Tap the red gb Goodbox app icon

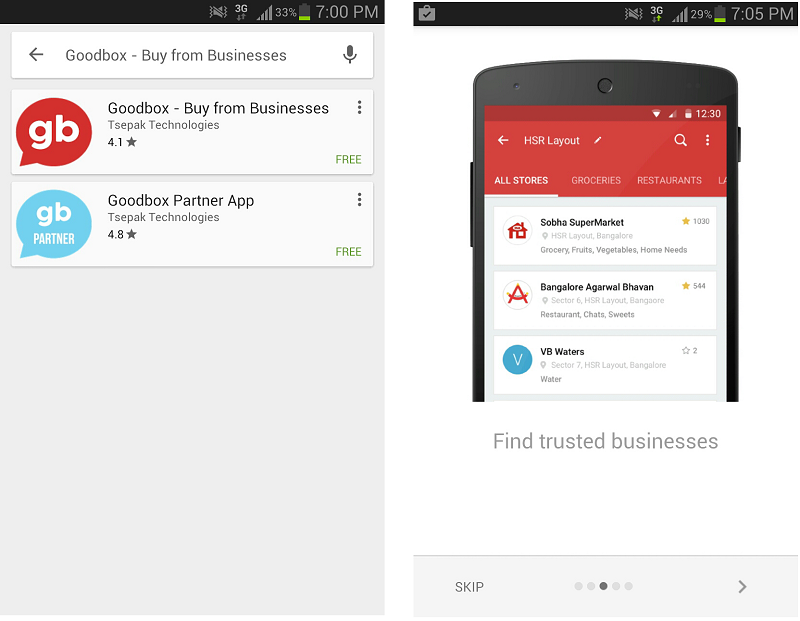[x=54, y=132]
